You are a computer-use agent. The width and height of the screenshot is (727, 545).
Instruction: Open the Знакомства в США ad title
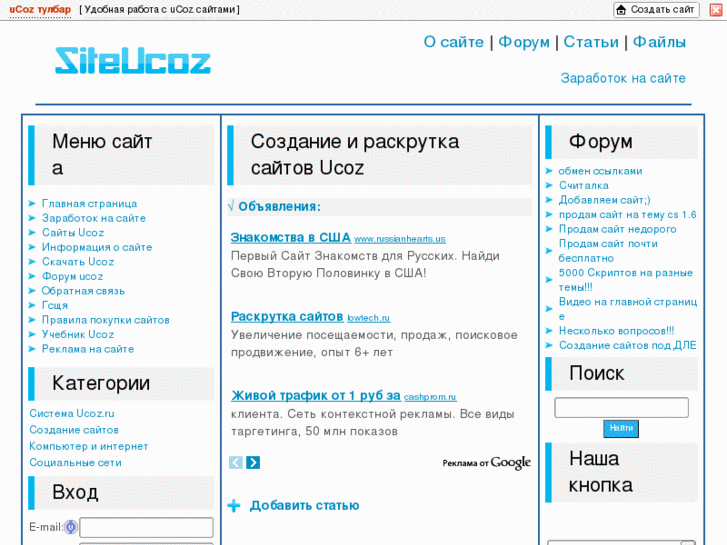(291, 237)
